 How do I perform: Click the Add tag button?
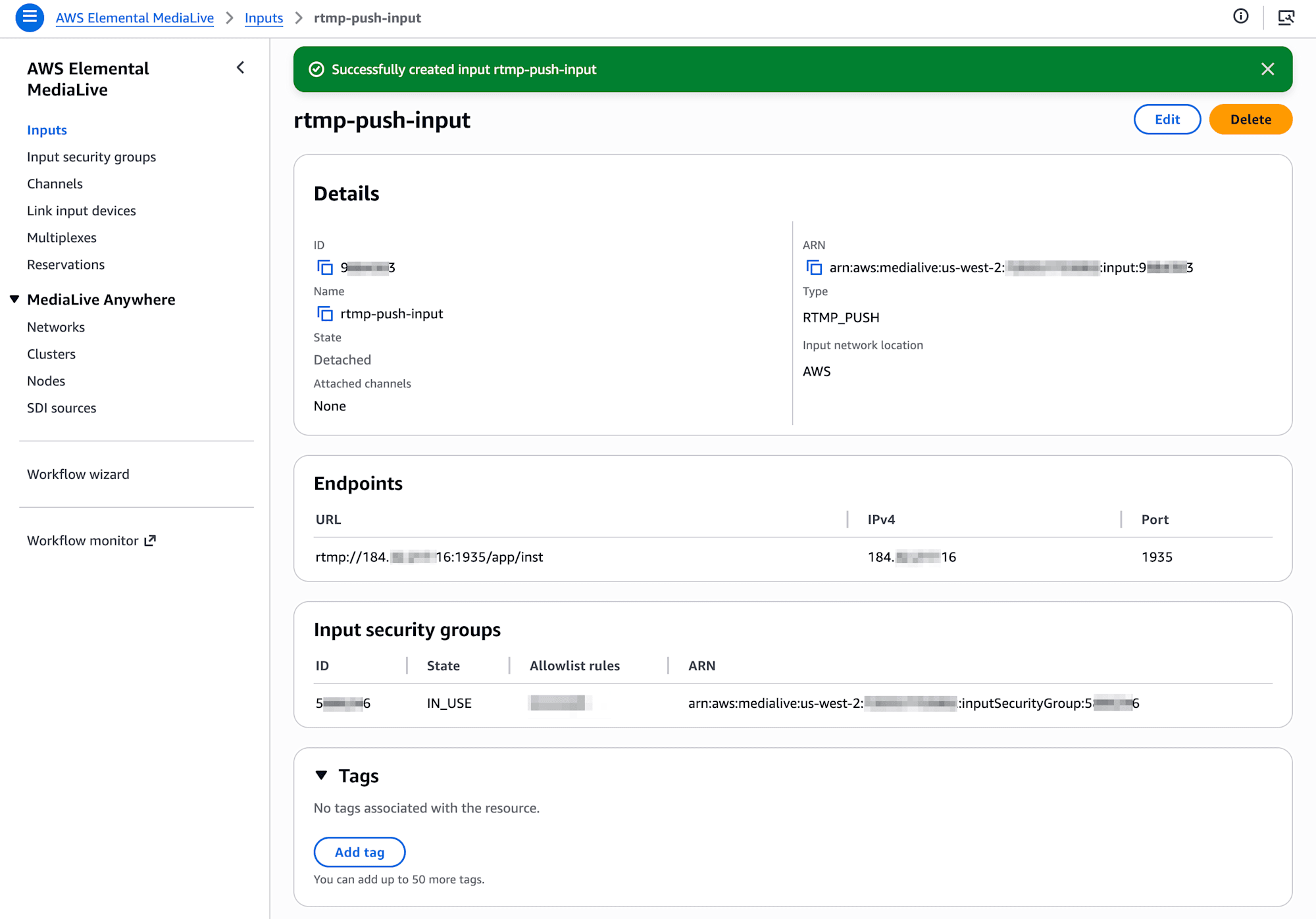(359, 852)
